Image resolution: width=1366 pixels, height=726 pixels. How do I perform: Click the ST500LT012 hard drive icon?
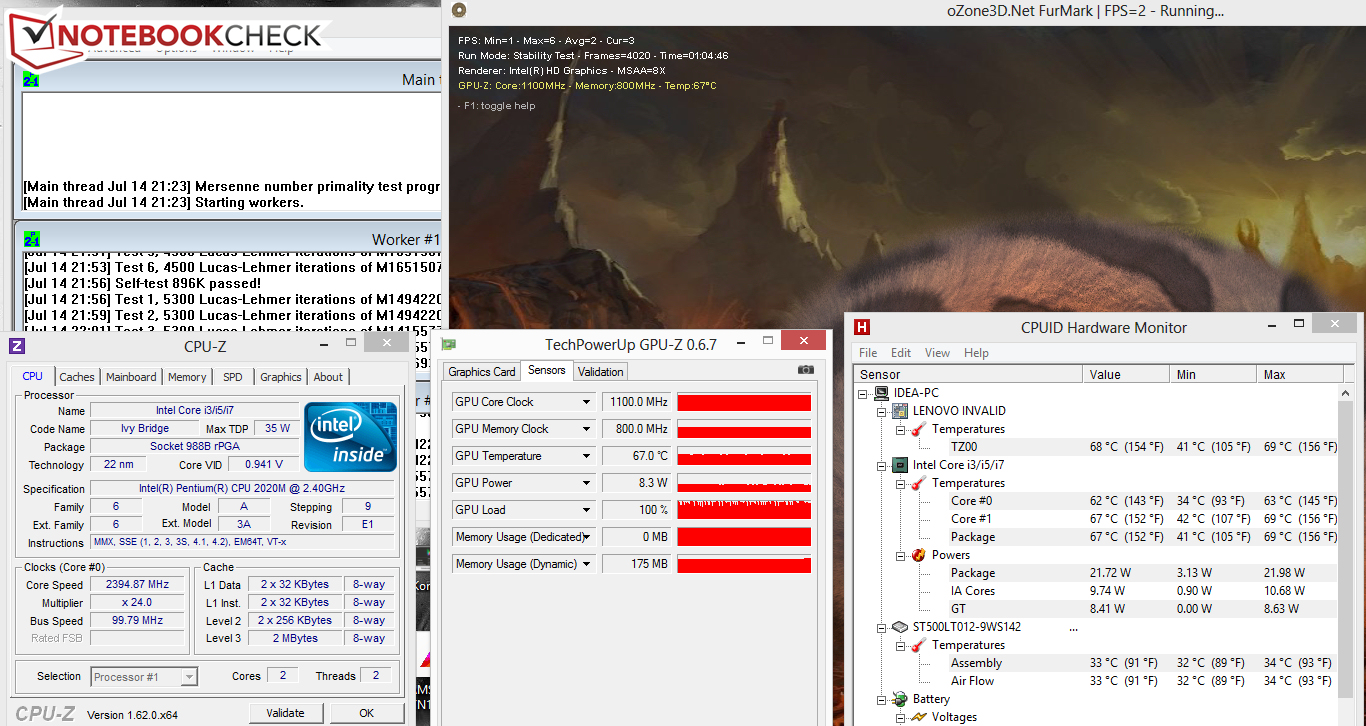click(x=900, y=627)
